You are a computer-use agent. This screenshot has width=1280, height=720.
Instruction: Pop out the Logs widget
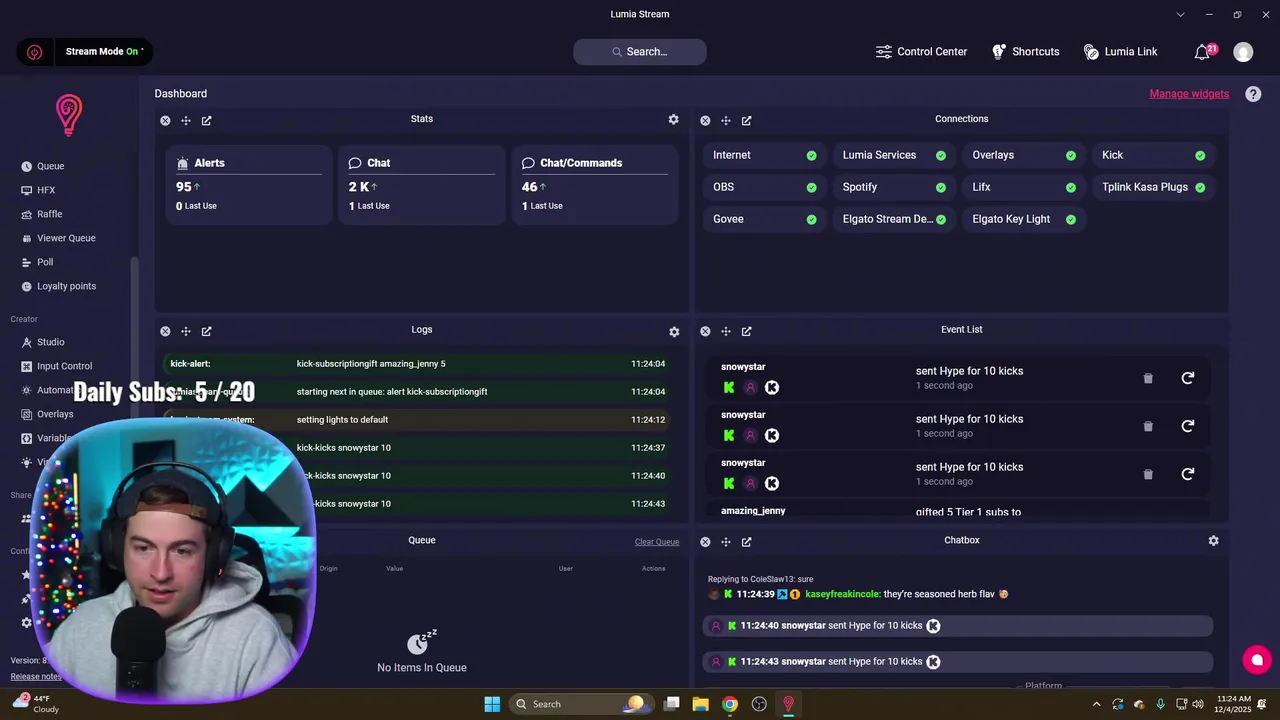[x=207, y=331]
